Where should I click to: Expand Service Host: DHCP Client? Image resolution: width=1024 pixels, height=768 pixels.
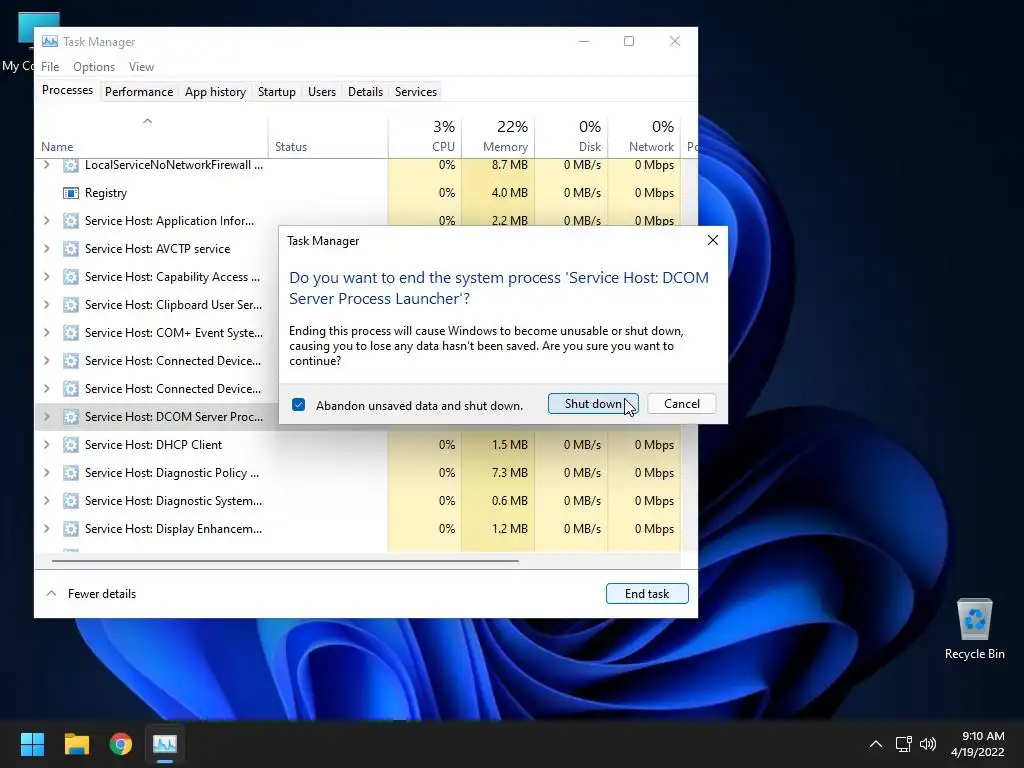click(x=46, y=445)
